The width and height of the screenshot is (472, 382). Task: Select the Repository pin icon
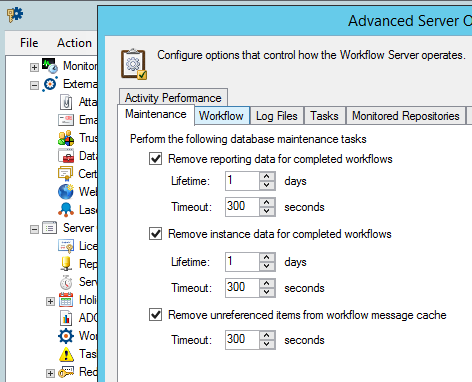click(x=66, y=264)
